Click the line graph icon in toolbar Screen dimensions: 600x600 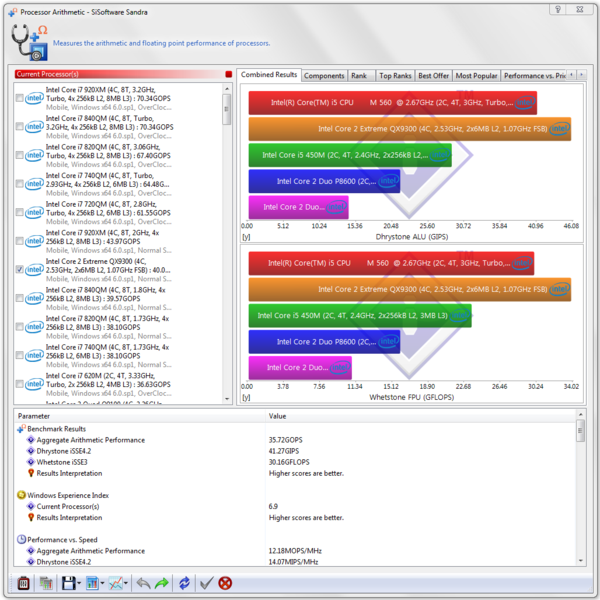point(116,583)
